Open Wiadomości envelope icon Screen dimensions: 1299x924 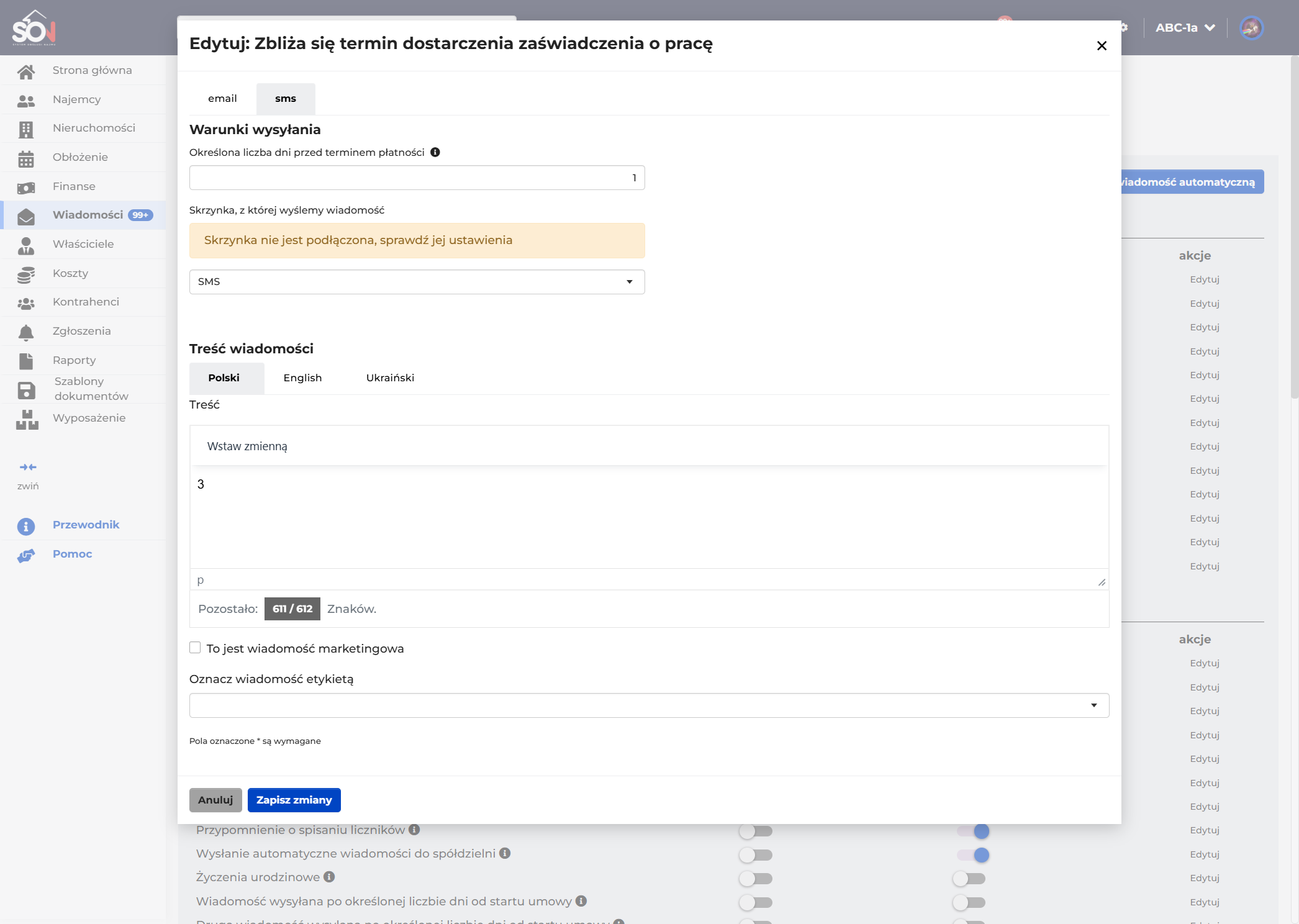(26, 217)
